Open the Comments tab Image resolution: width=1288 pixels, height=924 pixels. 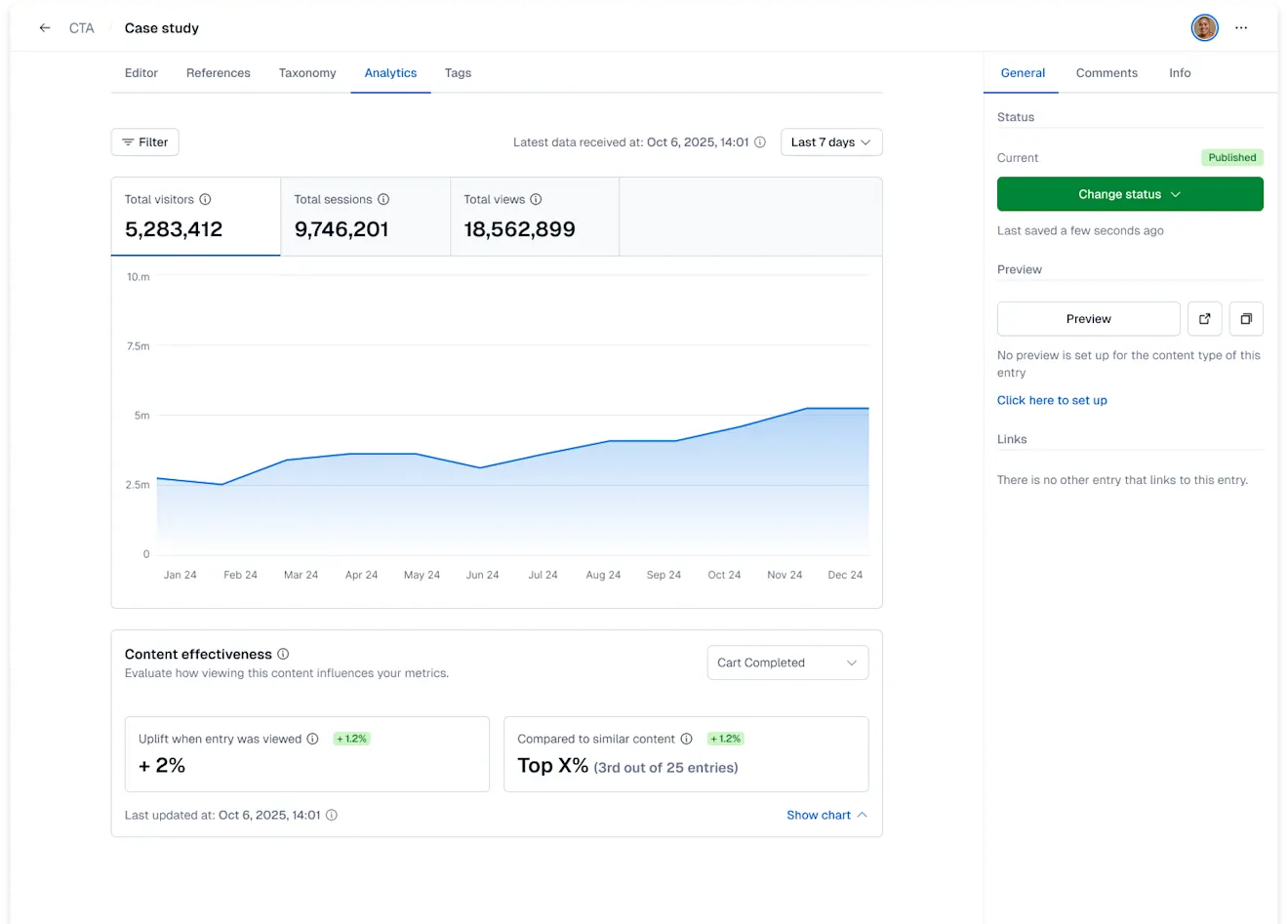1107,72
